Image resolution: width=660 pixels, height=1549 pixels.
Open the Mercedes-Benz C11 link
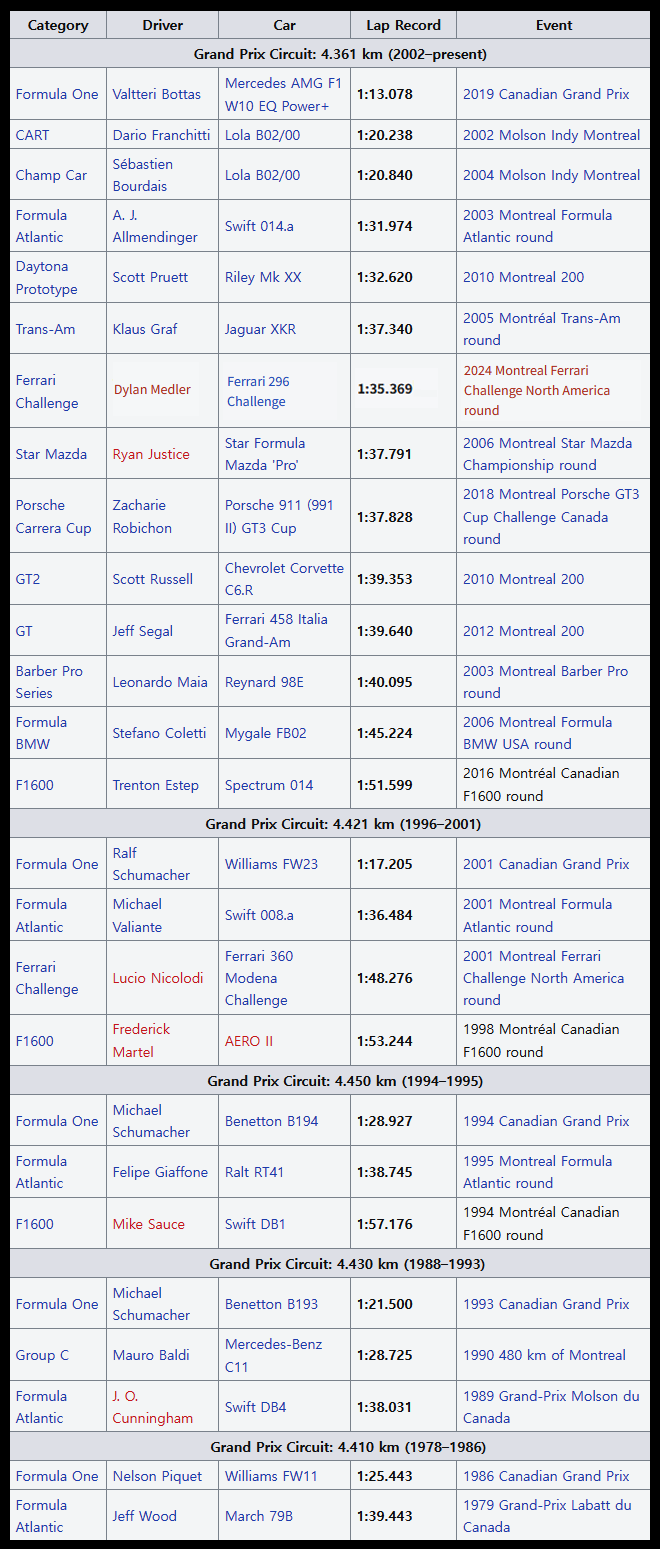[273, 1355]
